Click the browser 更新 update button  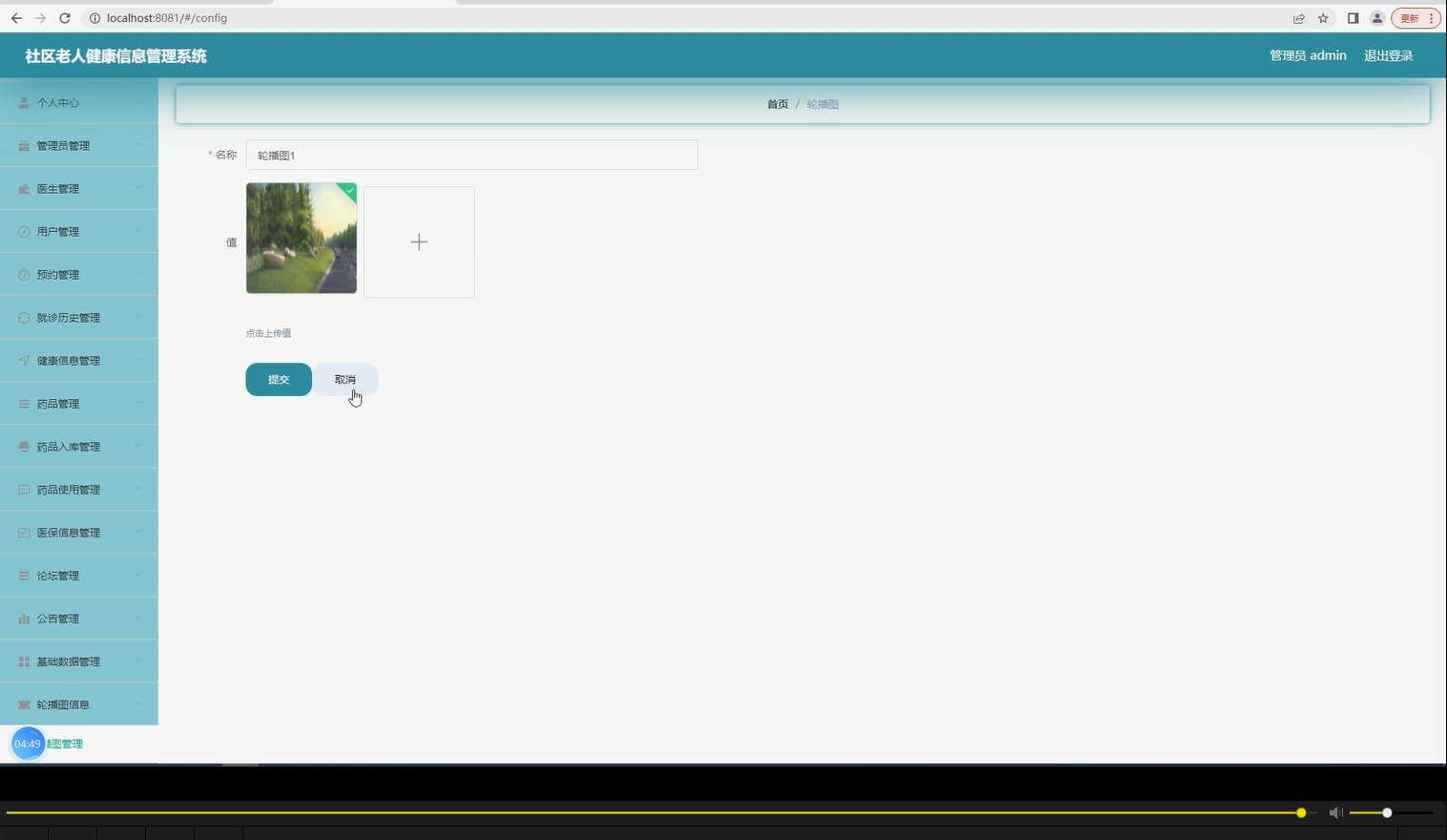[x=1416, y=18]
